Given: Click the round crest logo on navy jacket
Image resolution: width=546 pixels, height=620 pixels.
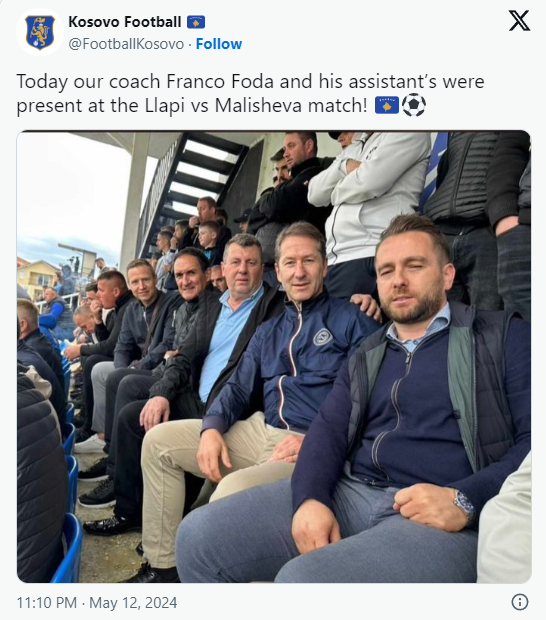Looking at the screenshot, I should click(x=323, y=337).
